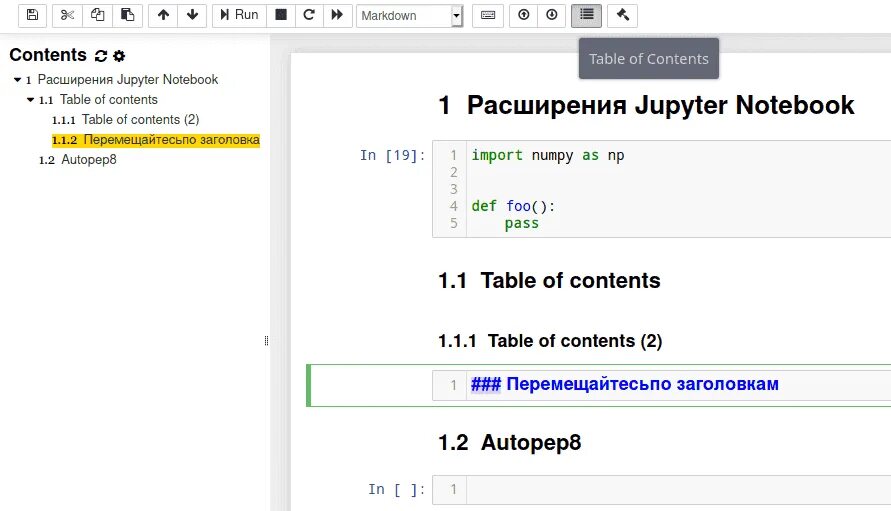Viewport: 891px width, 511px height.
Task: Cut selected cells with the scissors icon
Action: point(67,15)
